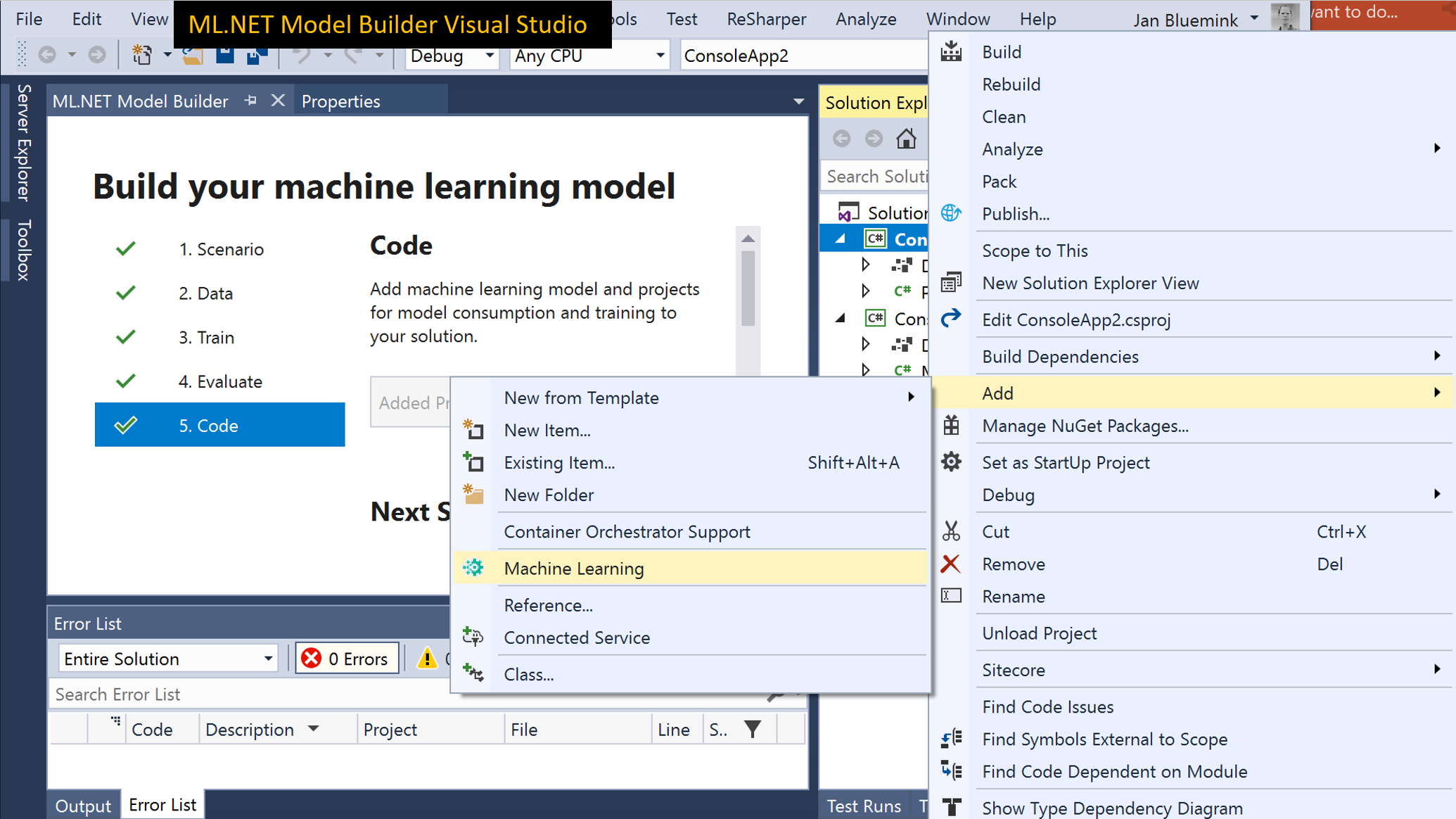Click the Solution Explorer forward arrow

point(874,139)
